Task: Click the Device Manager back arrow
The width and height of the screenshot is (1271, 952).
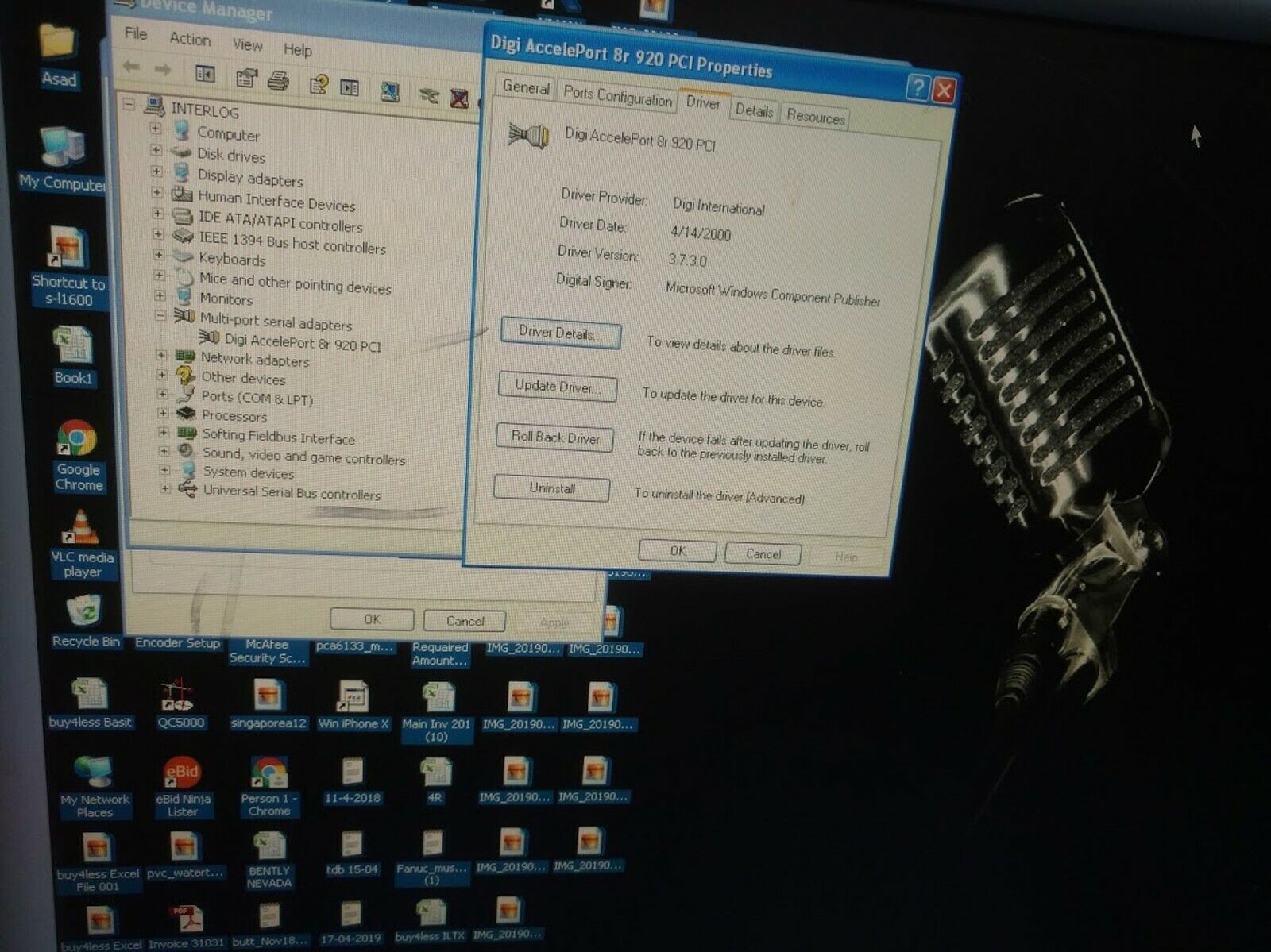Action: [x=132, y=67]
